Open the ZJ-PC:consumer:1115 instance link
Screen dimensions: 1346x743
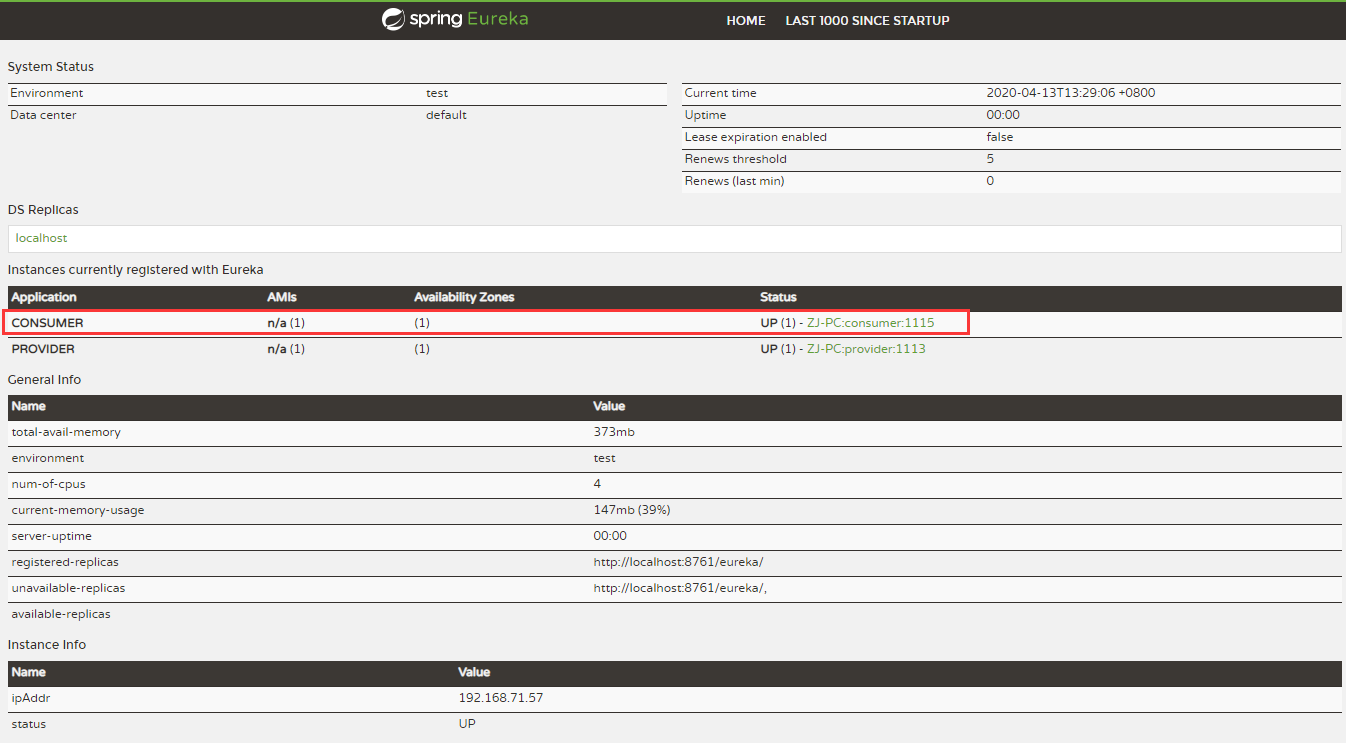[870, 323]
